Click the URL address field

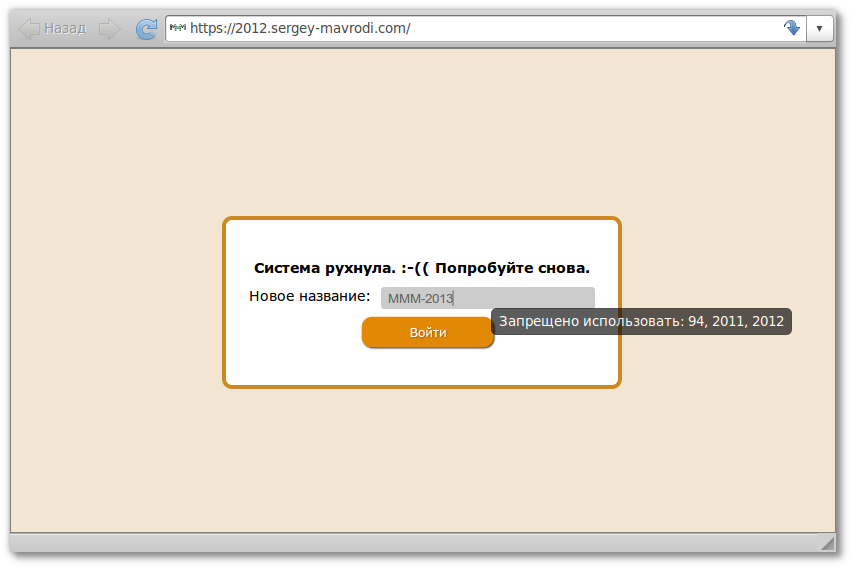pos(484,28)
